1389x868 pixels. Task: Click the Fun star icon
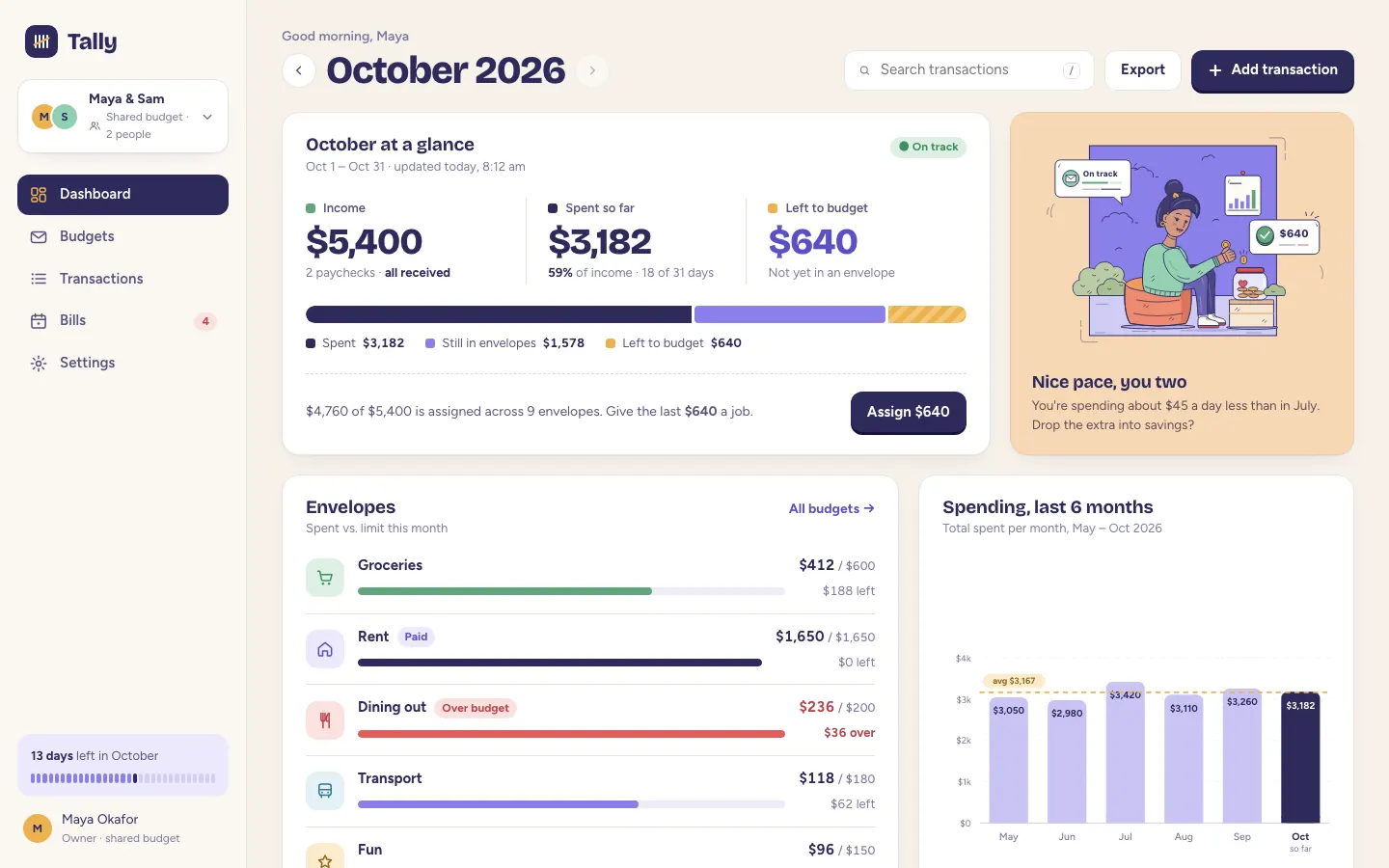click(x=325, y=857)
